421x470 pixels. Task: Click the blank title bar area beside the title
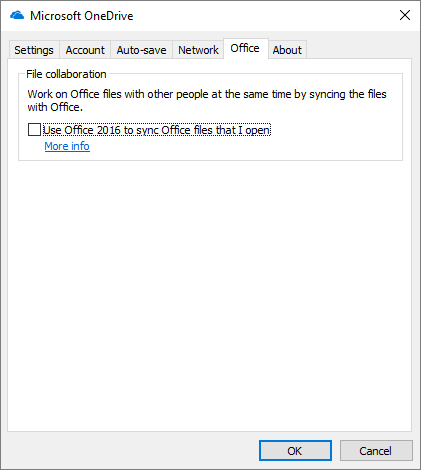click(263, 15)
